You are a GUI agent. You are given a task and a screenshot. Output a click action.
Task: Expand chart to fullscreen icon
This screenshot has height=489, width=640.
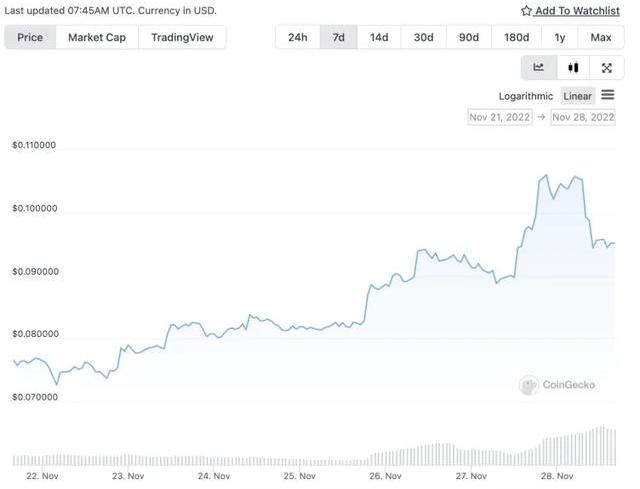[x=606, y=68]
